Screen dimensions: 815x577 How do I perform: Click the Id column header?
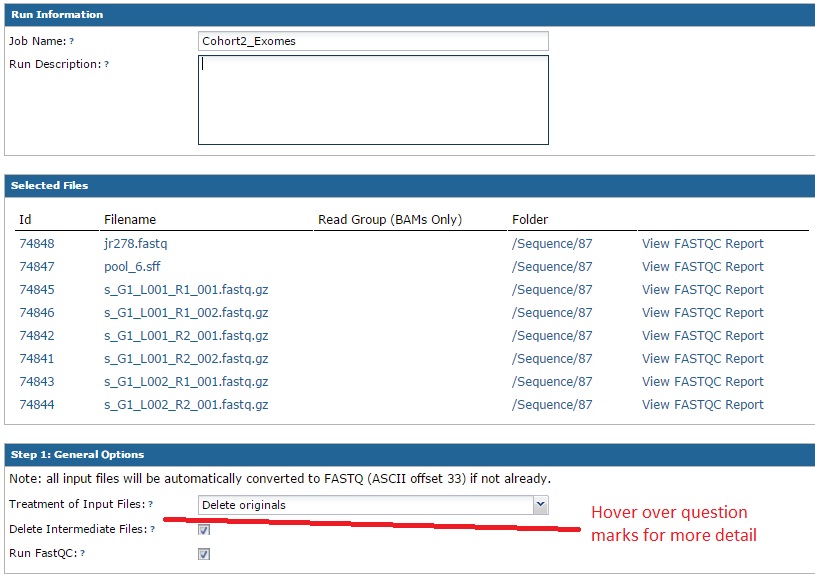point(25,220)
